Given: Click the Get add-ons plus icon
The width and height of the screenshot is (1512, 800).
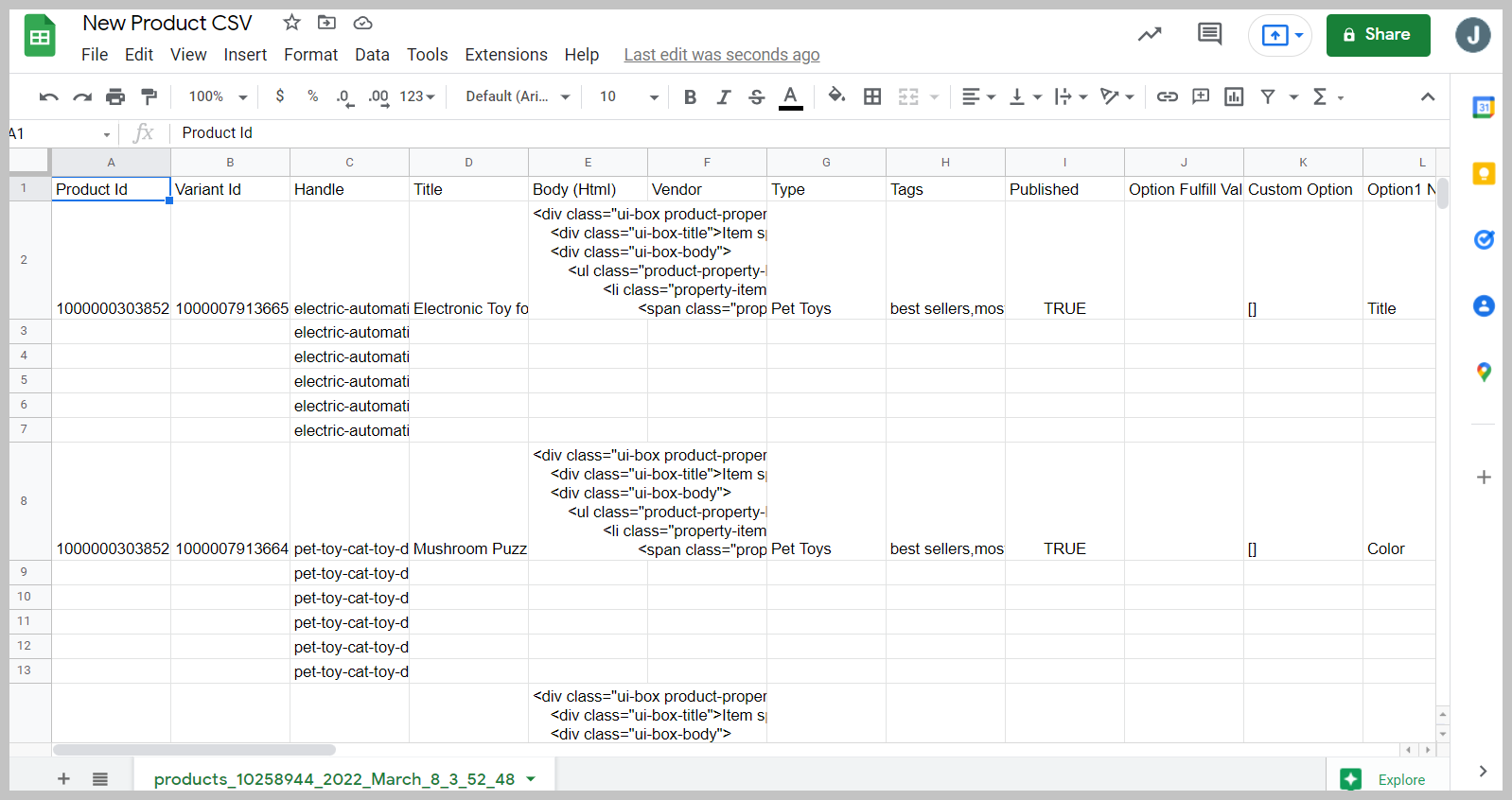Looking at the screenshot, I should click(x=1484, y=477).
